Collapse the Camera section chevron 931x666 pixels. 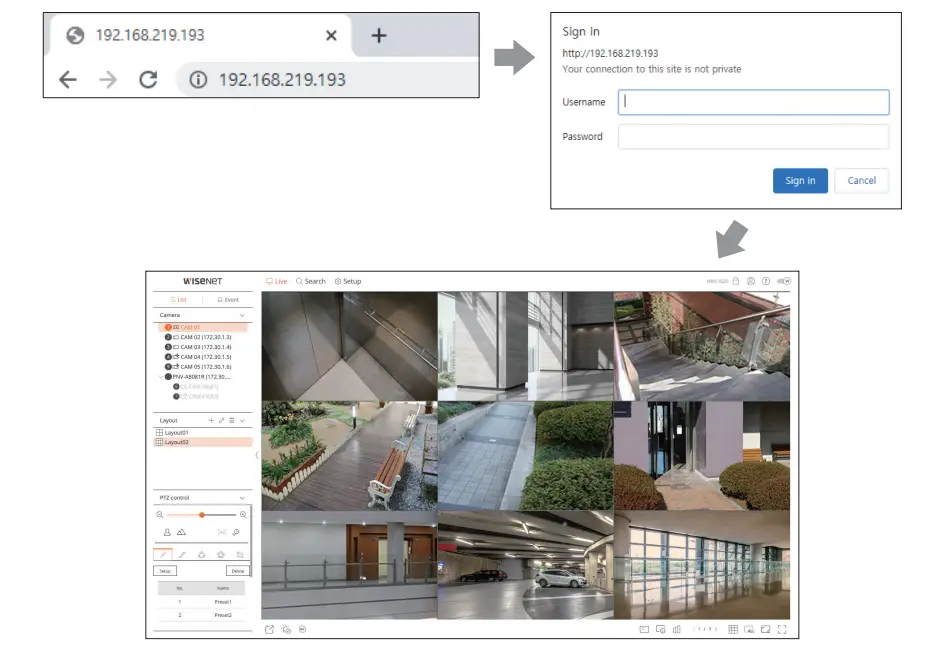click(x=242, y=315)
